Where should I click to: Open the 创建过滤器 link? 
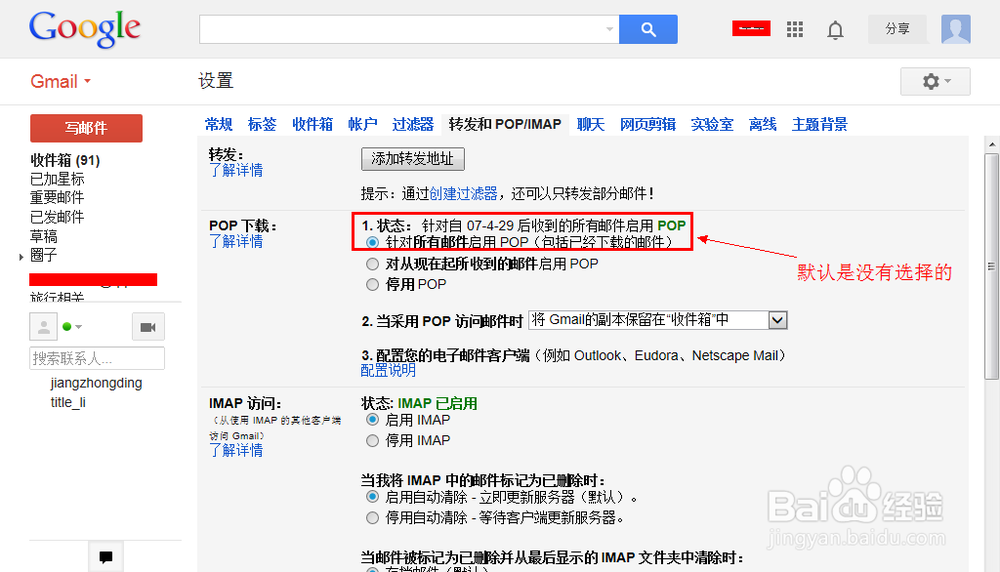tap(463, 193)
